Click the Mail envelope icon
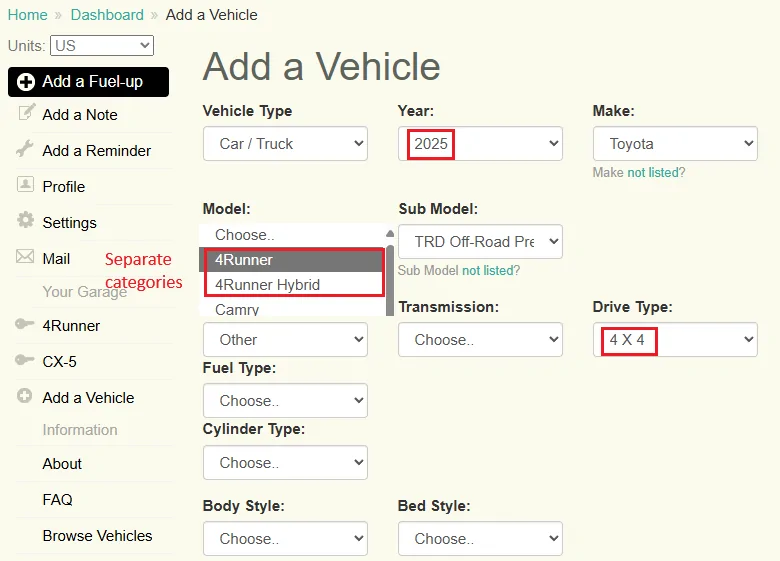Screen dimensions: 780x561 tap(26, 258)
